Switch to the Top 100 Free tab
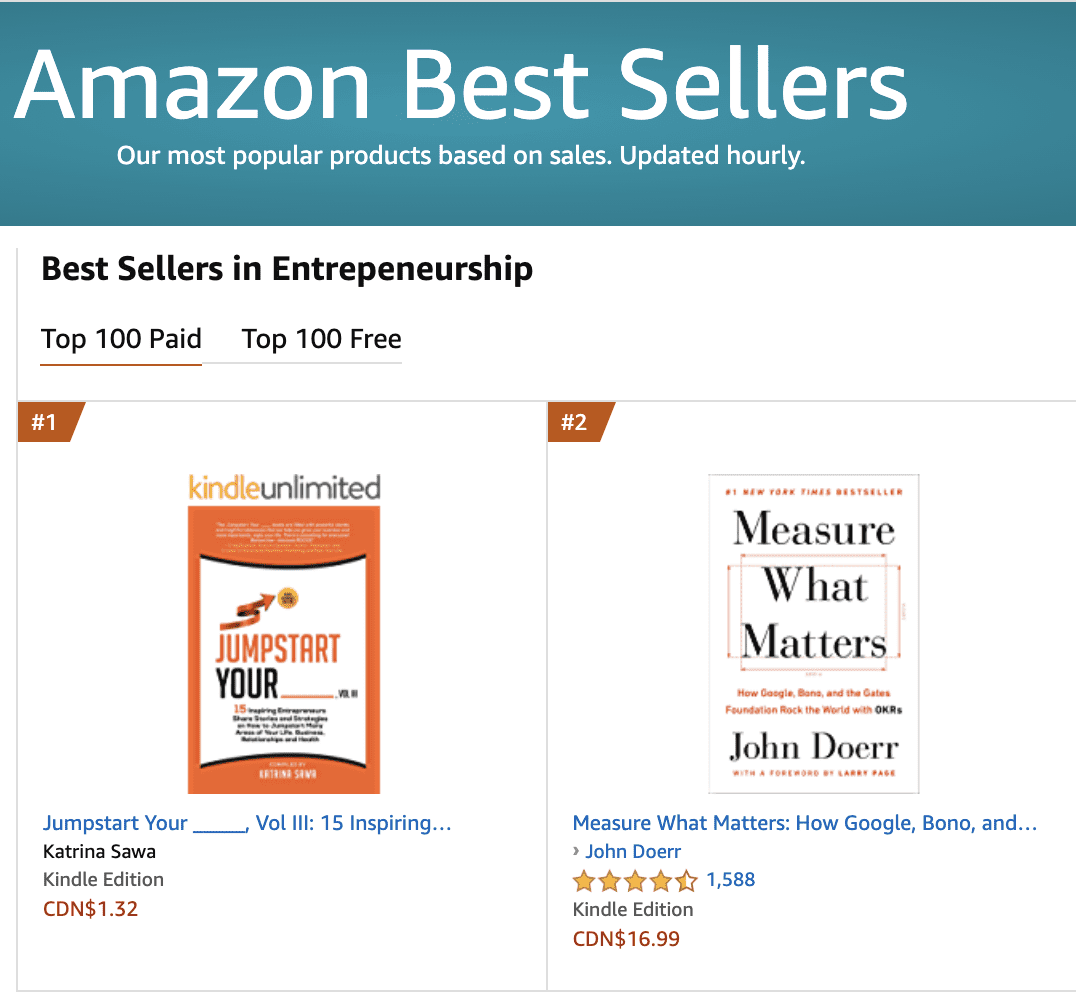This screenshot has width=1076, height=992. (321, 339)
